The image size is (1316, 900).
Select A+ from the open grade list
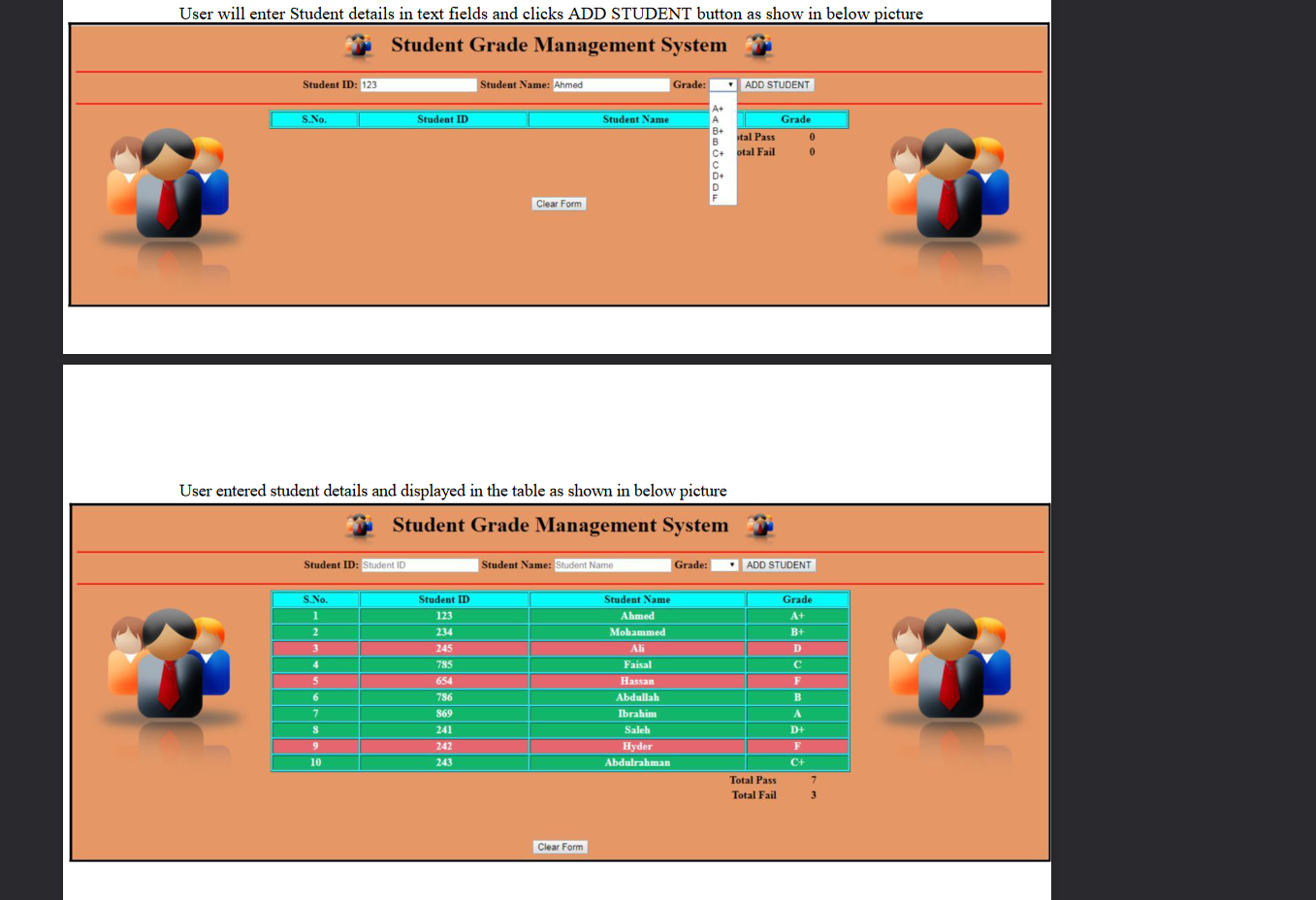coord(722,110)
